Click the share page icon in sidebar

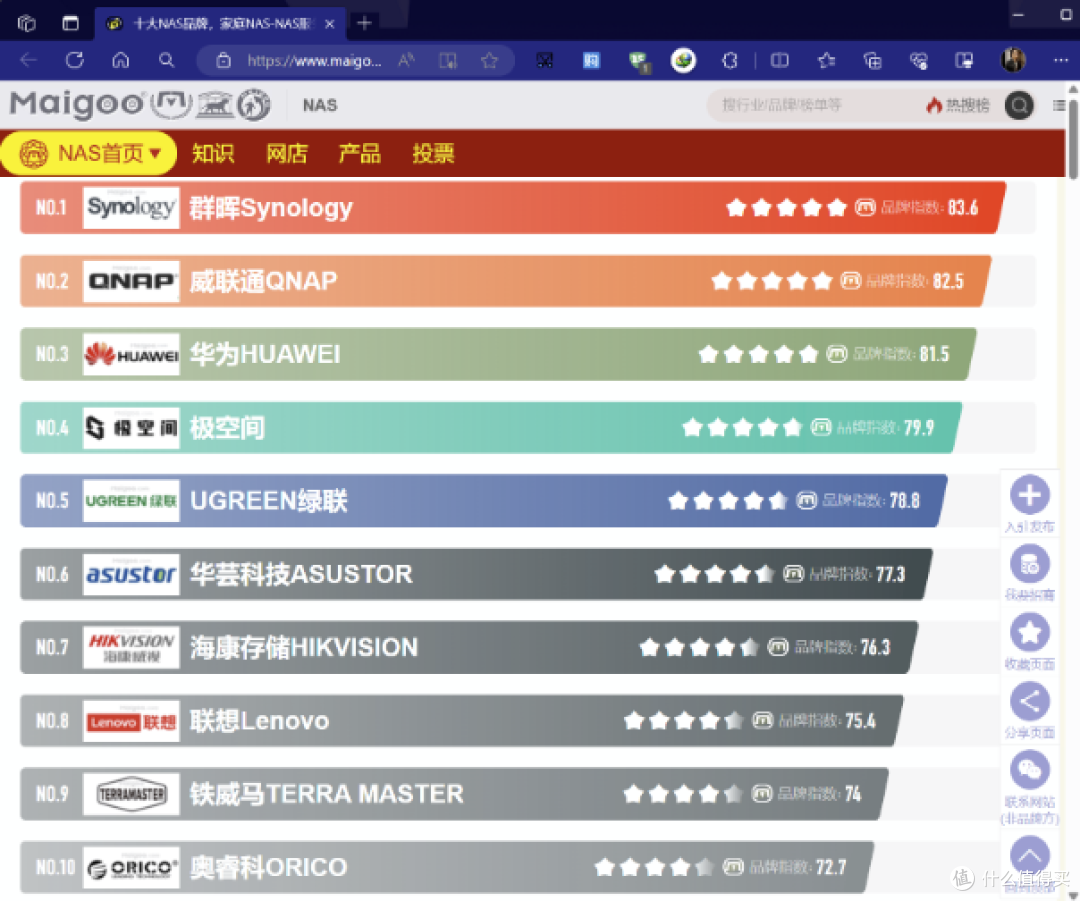[x=1030, y=701]
